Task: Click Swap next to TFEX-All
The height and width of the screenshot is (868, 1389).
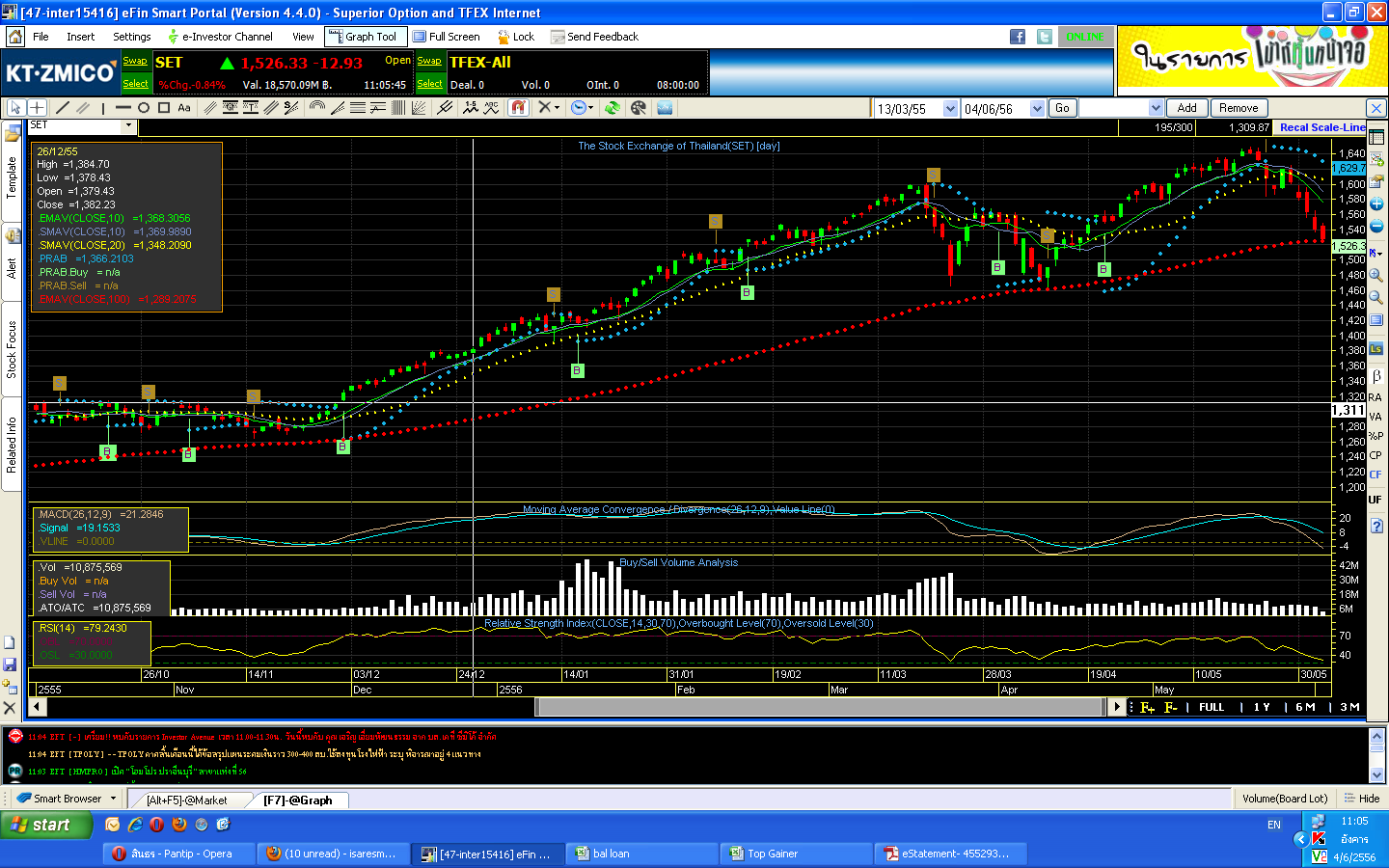Action: 429,61
